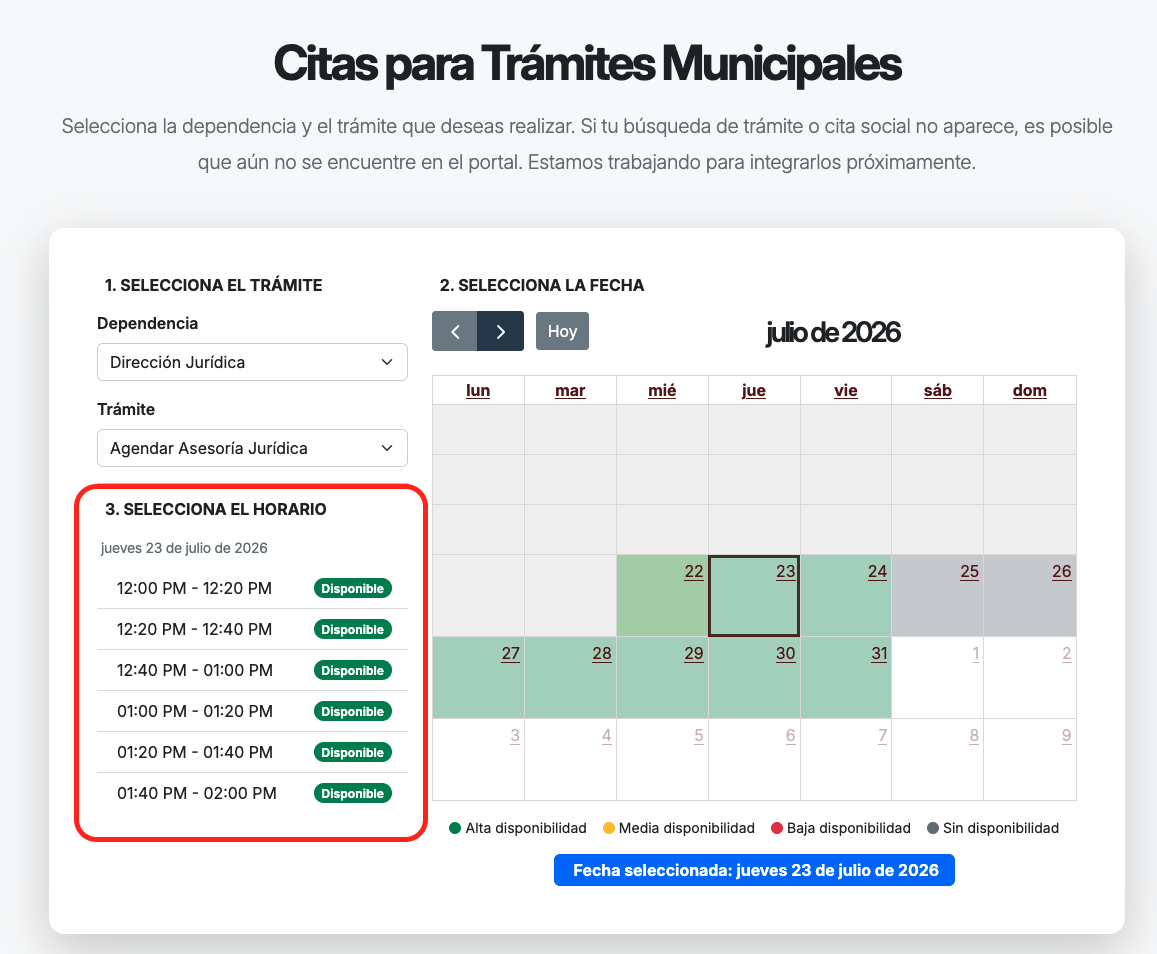The image size is (1157, 954).
Task: Click Disponible badge for 01:40 PM slot
Action: pos(353,793)
